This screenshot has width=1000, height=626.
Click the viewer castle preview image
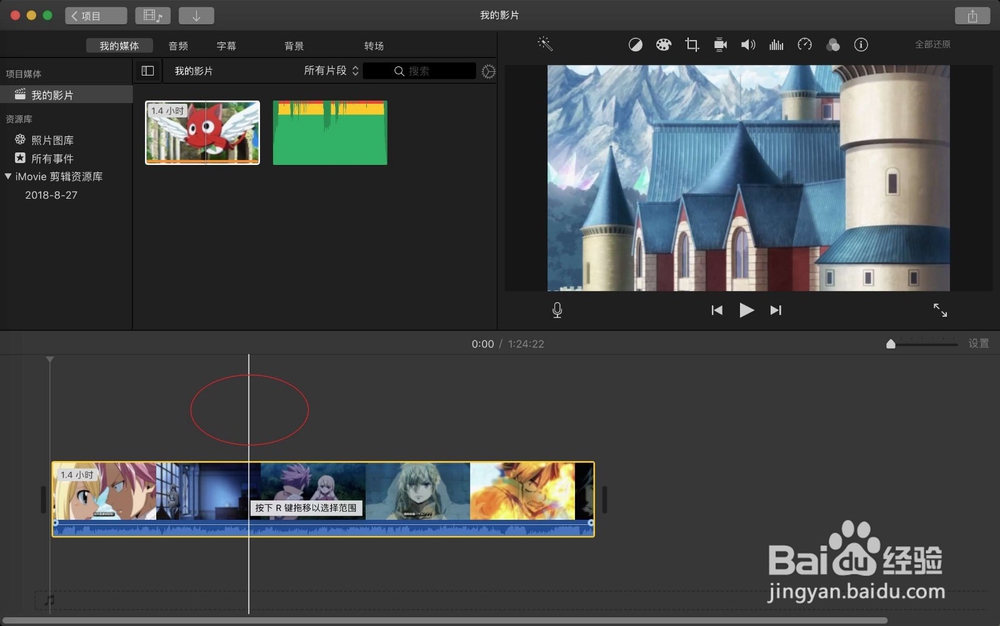tap(748, 178)
